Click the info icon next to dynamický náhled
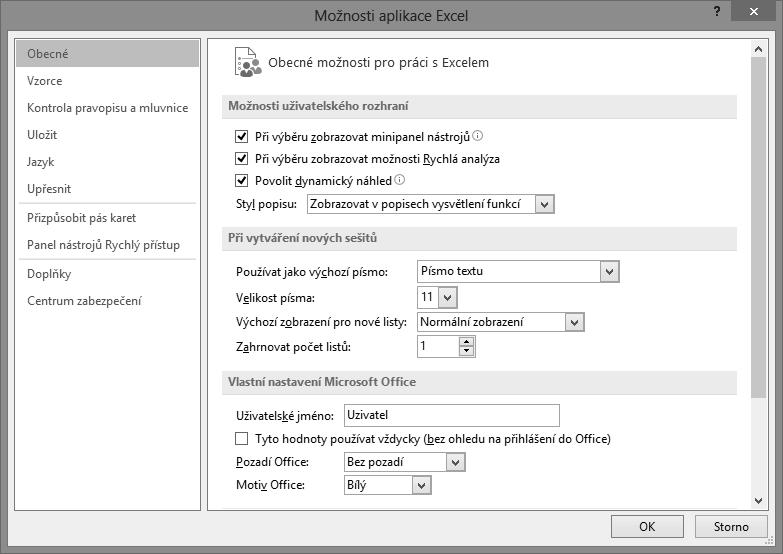783x554 pixels. pos(399,179)
